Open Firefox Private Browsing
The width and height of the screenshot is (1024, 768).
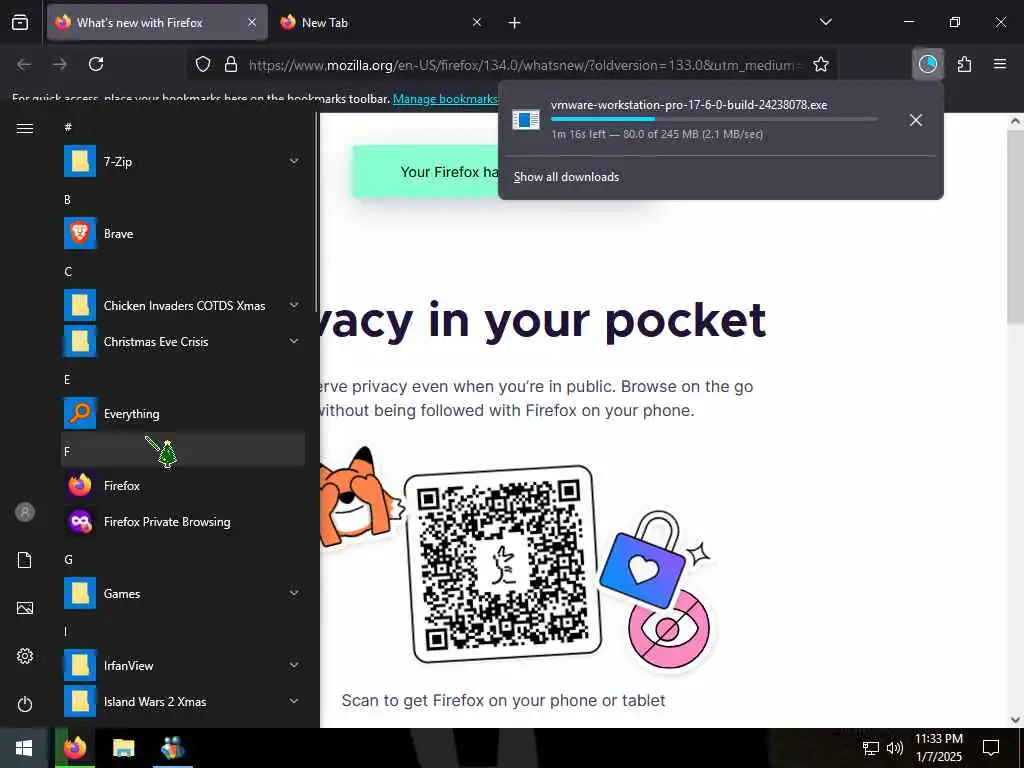click(x=183, y=521)
